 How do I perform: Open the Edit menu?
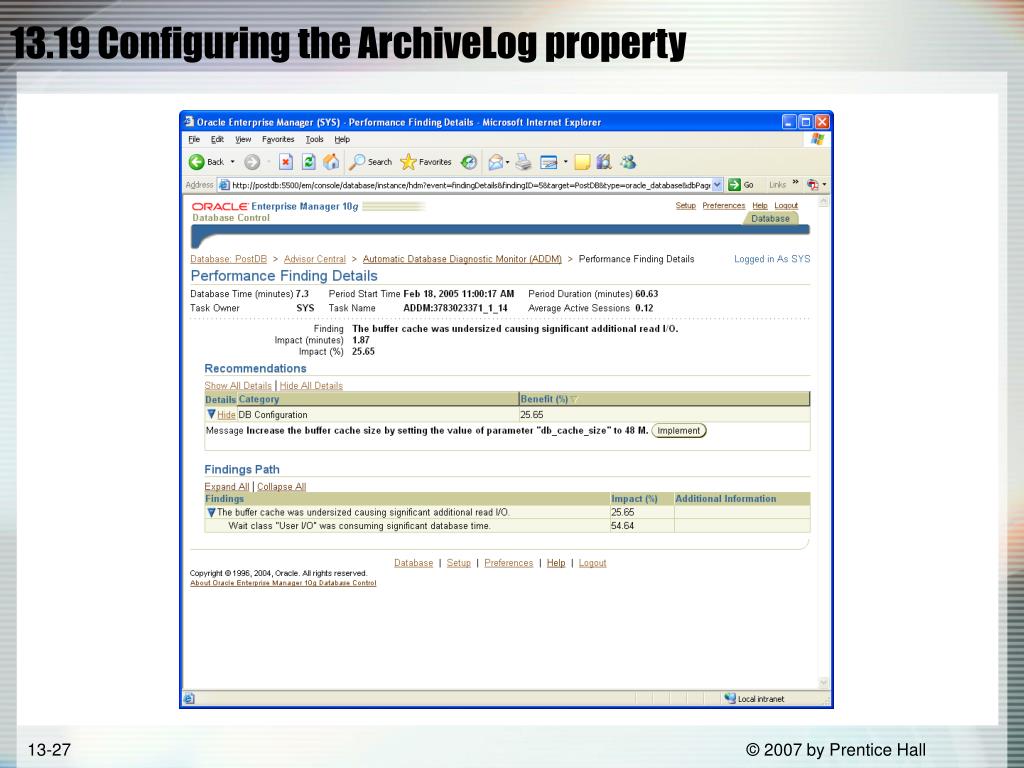pos(217,139)
